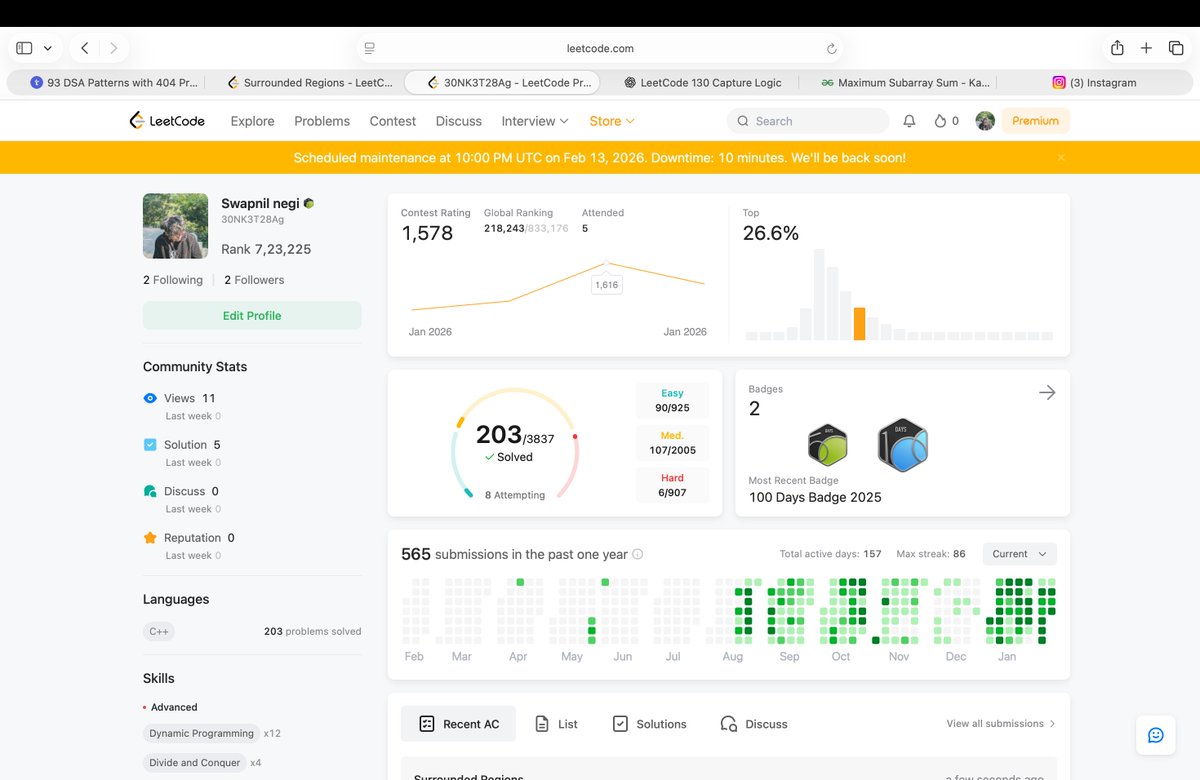Image resolution: width=1200 pixels, height=780 pixels.
Task: Open the Safari share icon
Action: coord(1117,47)
